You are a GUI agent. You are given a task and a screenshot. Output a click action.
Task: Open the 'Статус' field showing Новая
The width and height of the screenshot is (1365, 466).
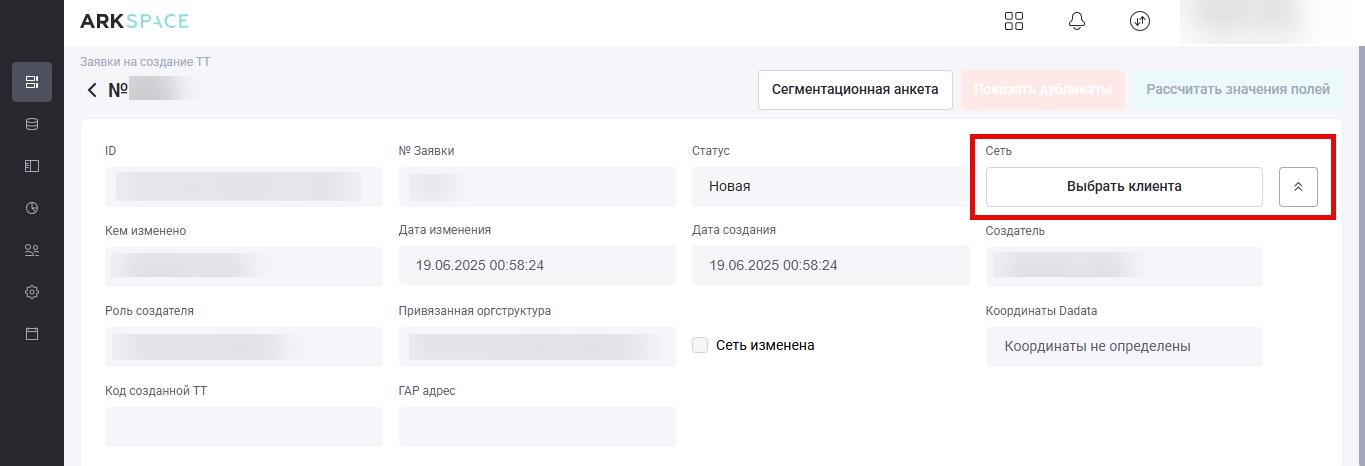tap(830, 186)
